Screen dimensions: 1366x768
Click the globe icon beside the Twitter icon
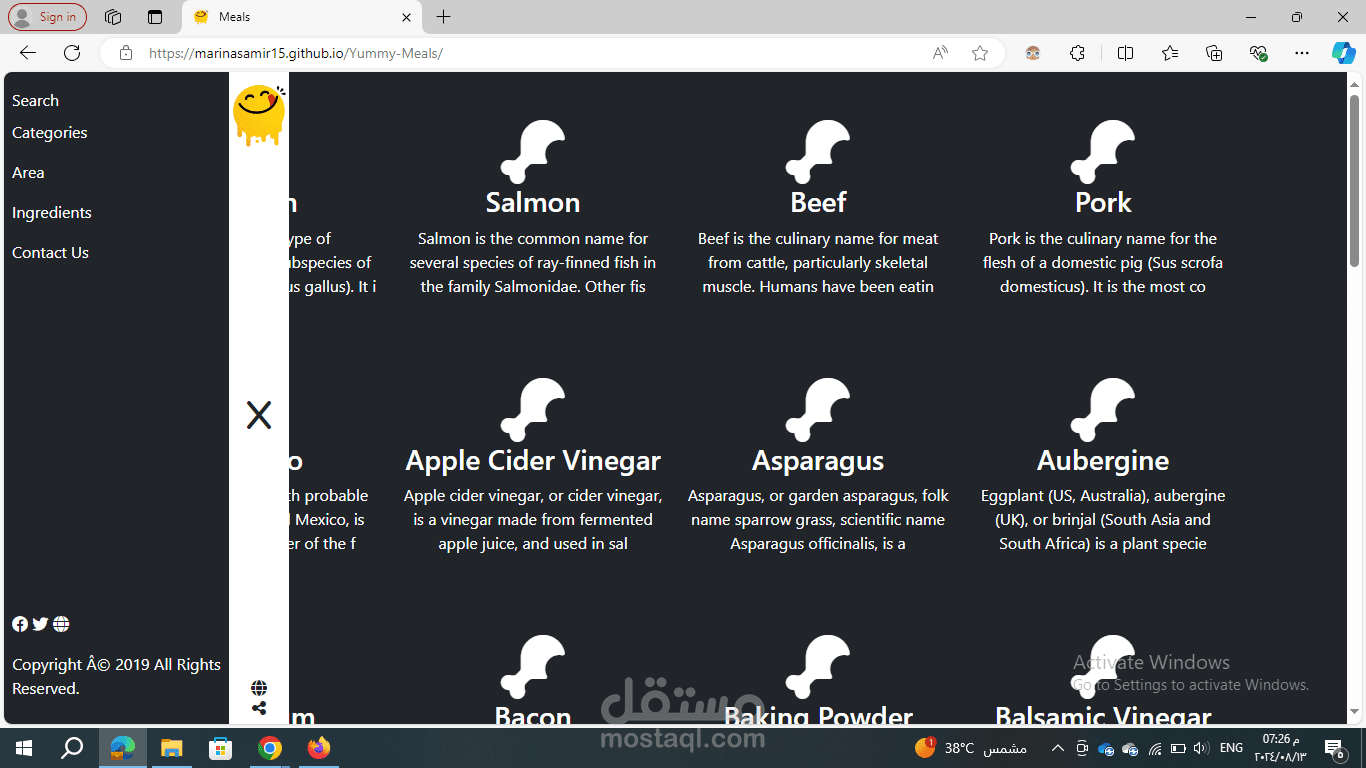[x=61, y=624]
